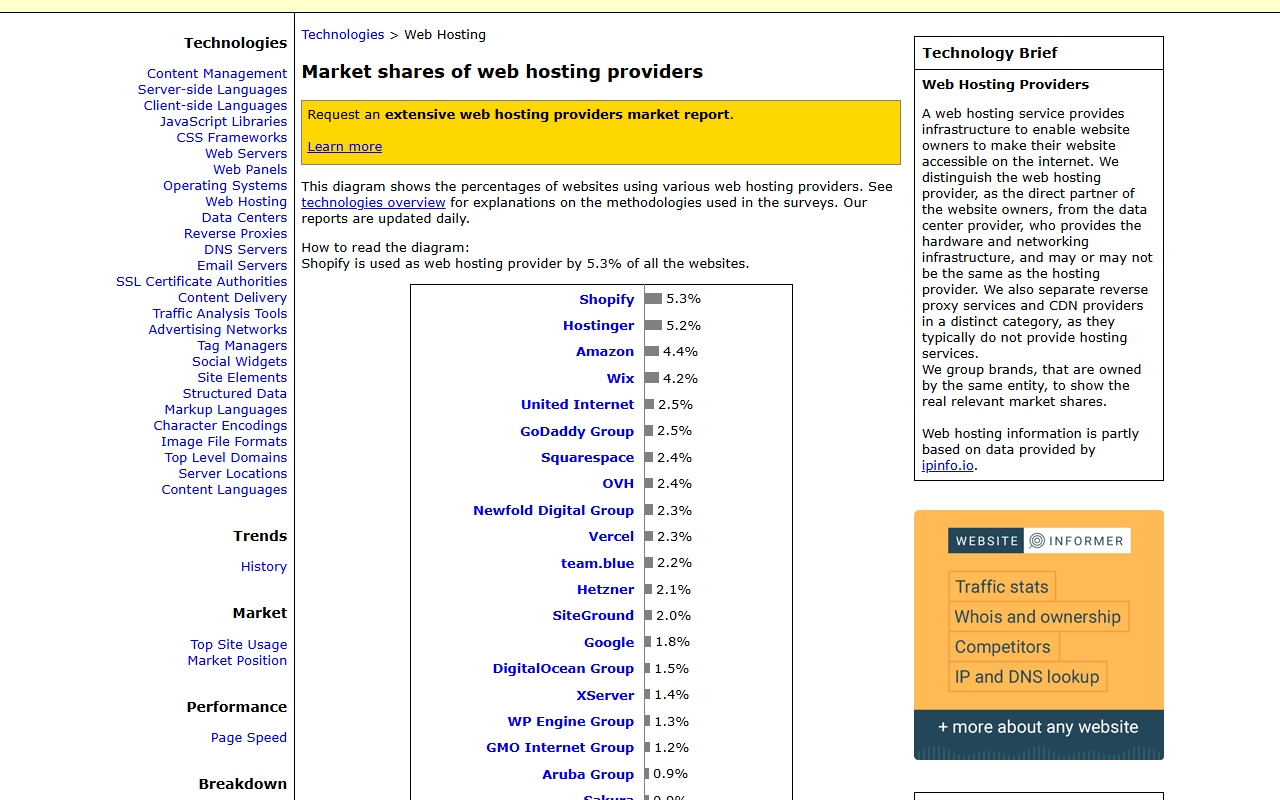Open United Internet provider details
1280x800 pixels.
coord(578,405)
